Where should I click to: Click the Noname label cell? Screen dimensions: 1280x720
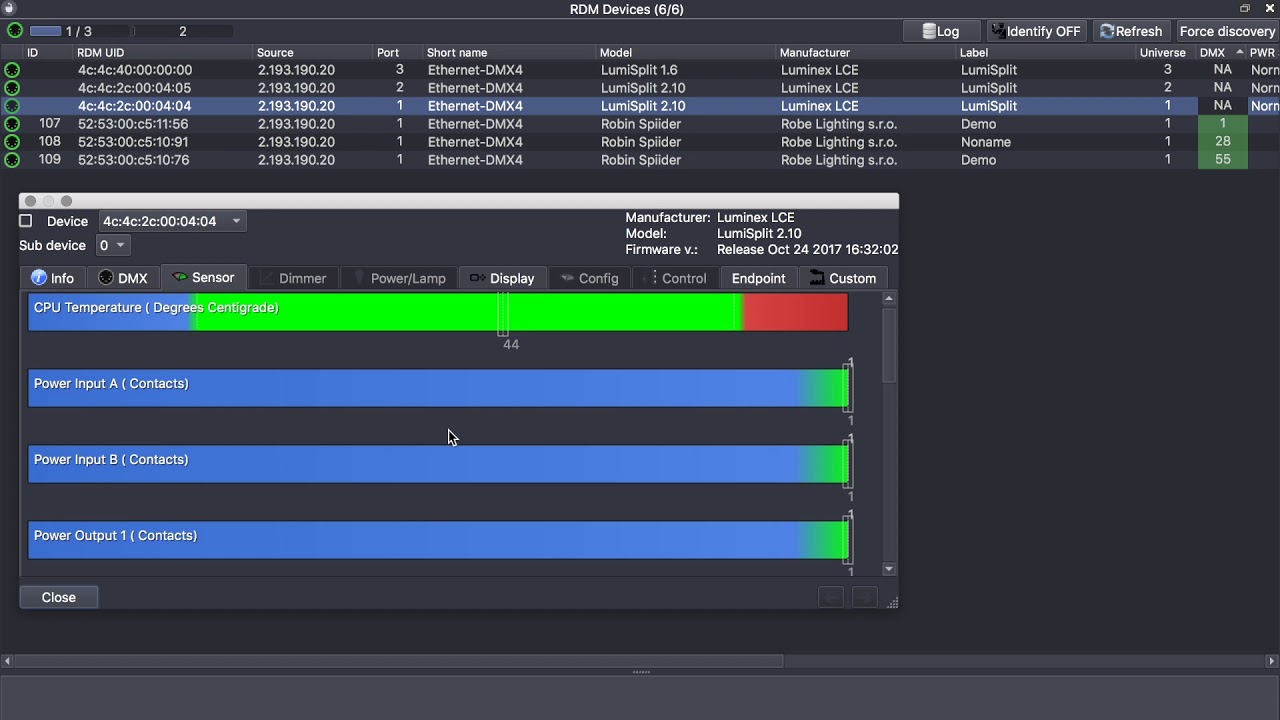pos(986,142)
